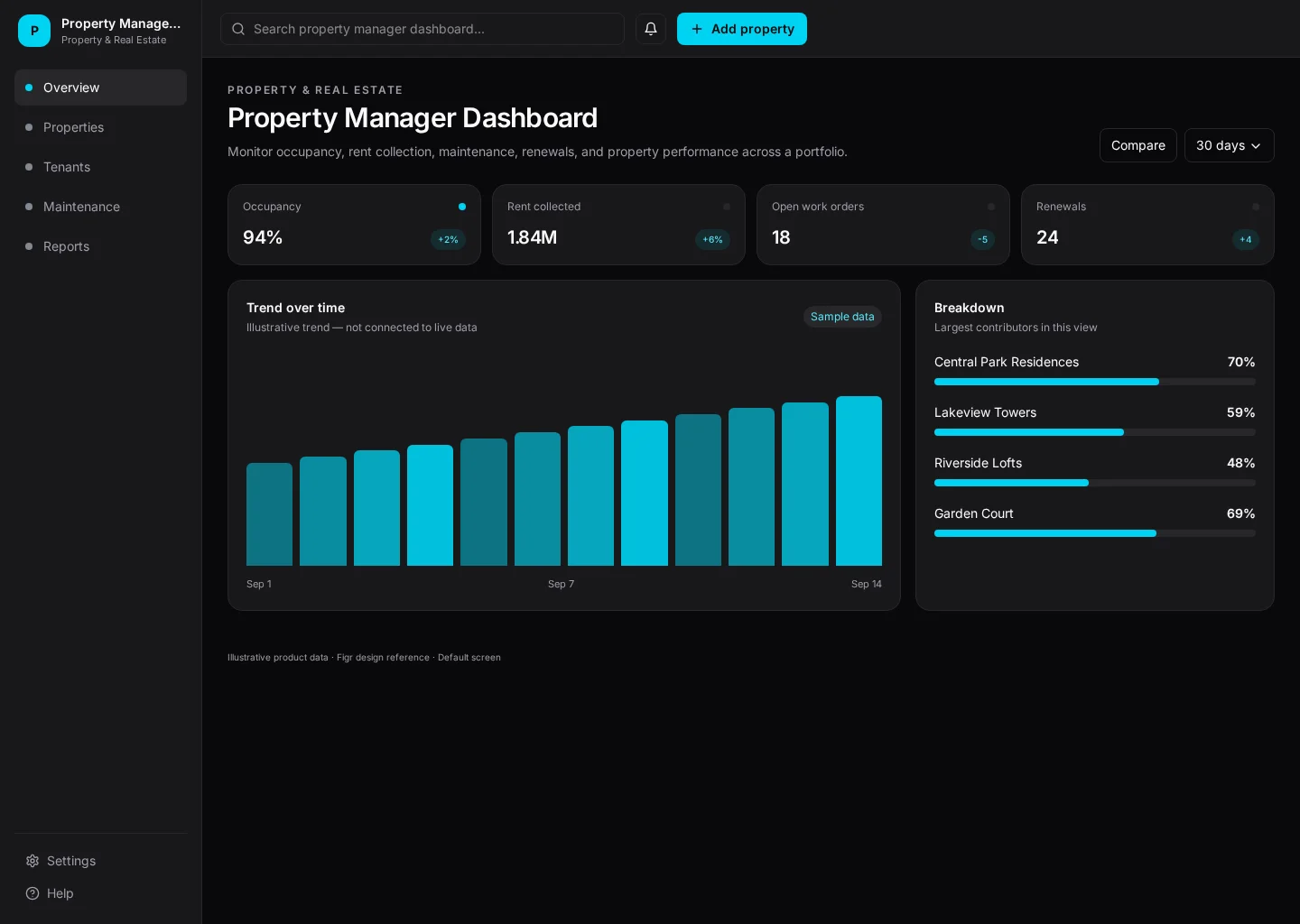Select the Occupancy 94% card
This screenshot has height=924, width=1300.
pos(354,225)
